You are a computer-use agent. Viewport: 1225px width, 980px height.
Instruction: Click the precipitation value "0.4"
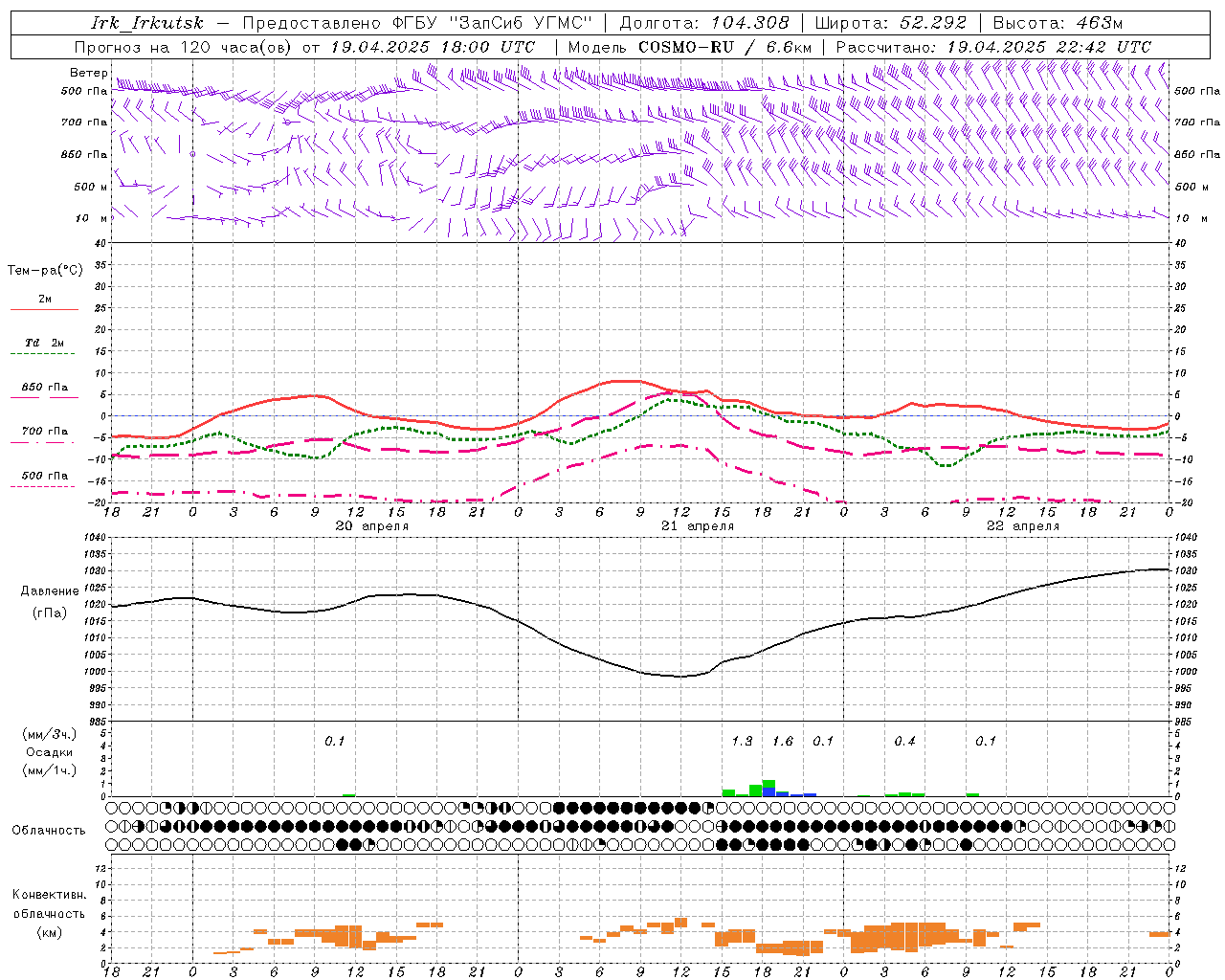click(904, 741)
